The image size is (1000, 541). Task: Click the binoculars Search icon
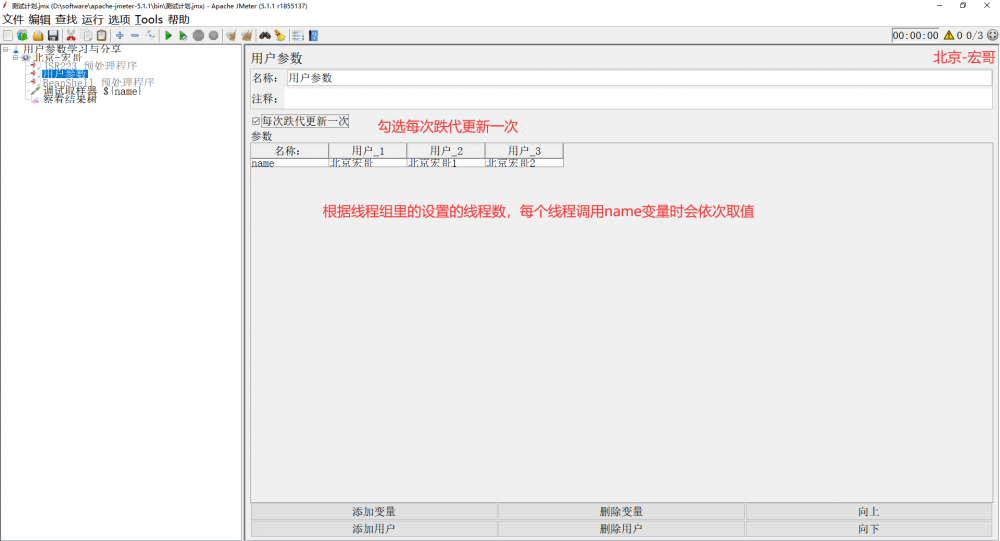tap(265, 36)
